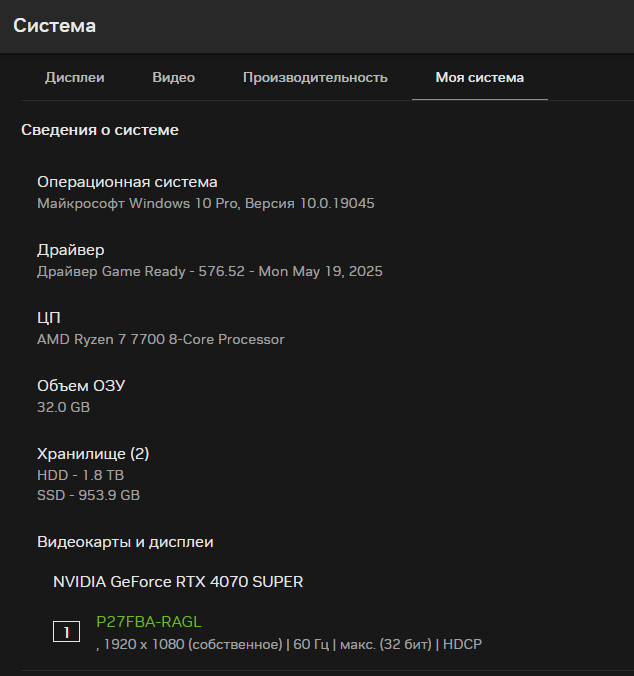Click the Сведения о системе heading
This screenshot has width=634, height=676.
[x=100, y=130]
